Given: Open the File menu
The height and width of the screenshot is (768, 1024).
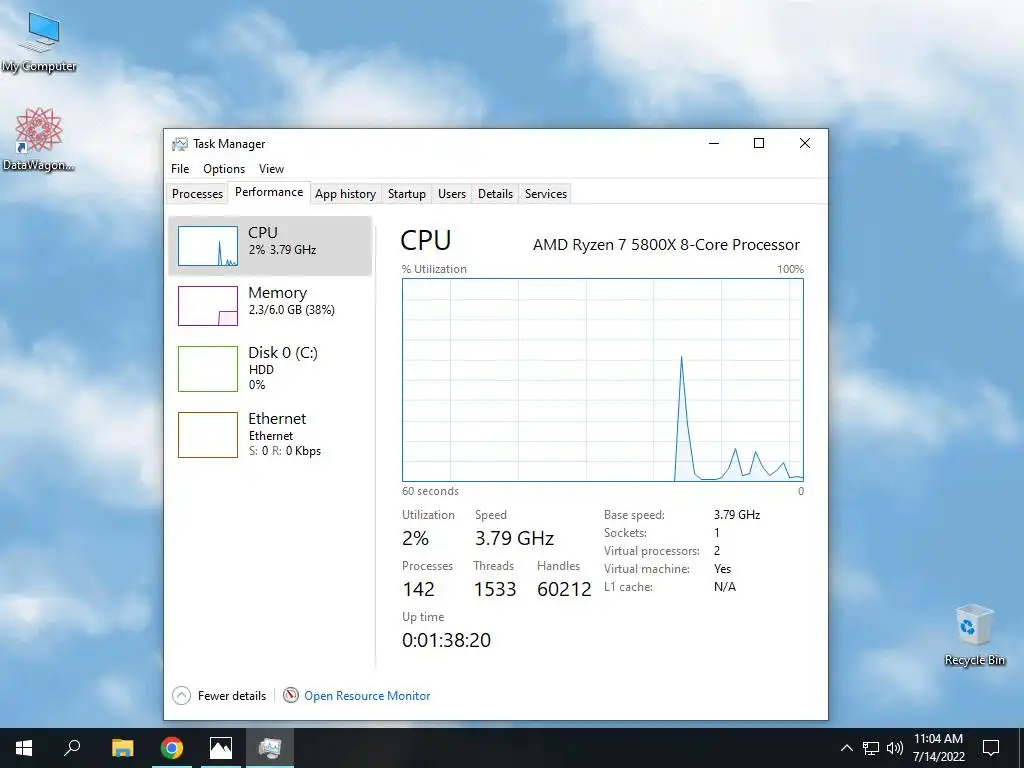Looking at the screenshot, I should pos(180,168).
